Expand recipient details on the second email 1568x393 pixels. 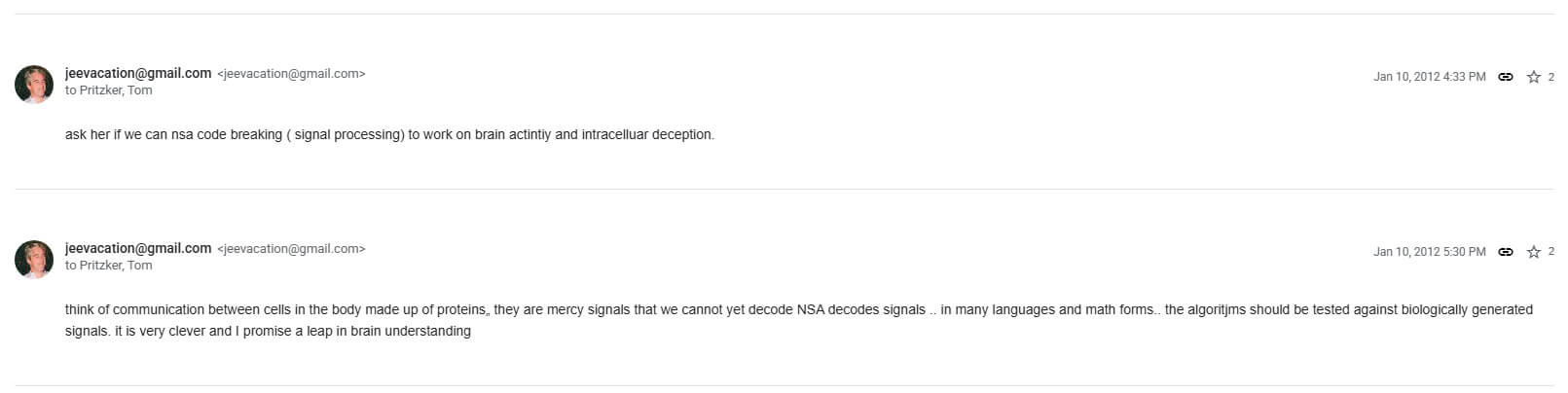108,266
